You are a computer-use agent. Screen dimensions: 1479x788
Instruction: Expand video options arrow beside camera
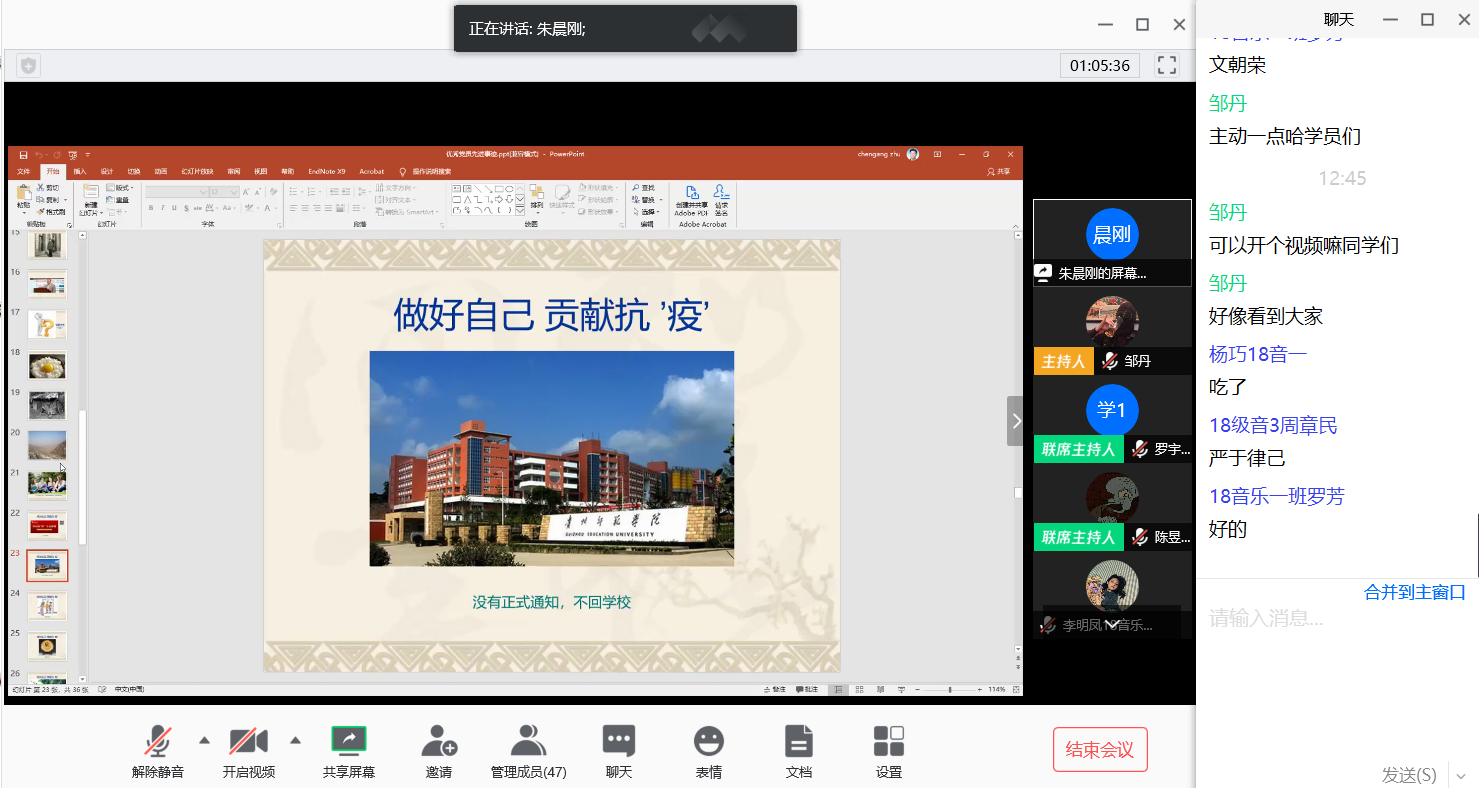pyautogui.click(x=295, y=740)
